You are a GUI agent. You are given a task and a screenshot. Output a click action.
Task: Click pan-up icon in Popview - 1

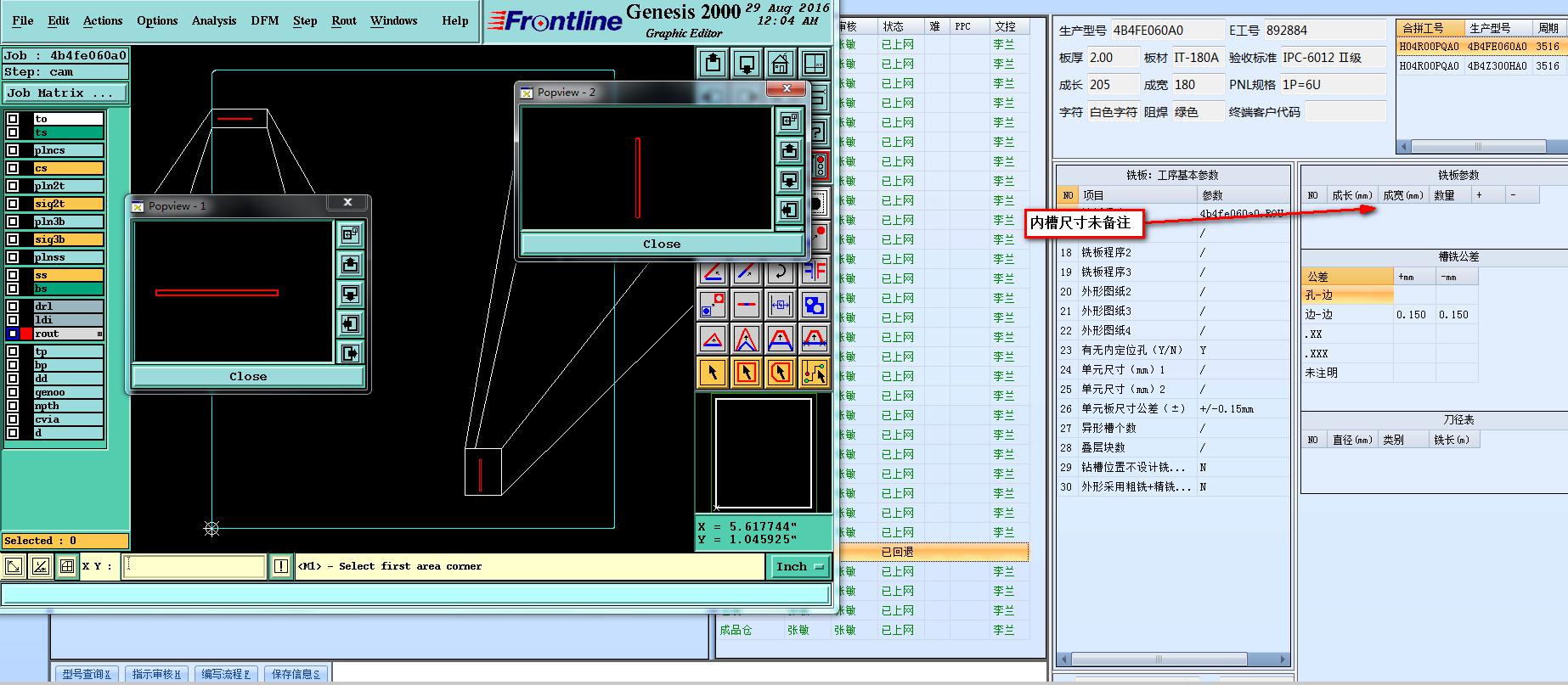pyautogui.click(x=350, y=264)
